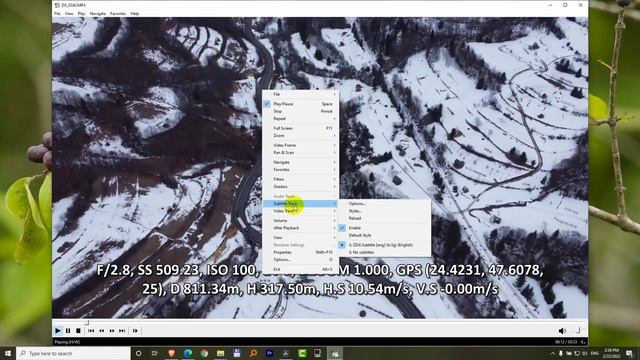640x360 pixels.
Task: Launch Microsoft Edge from the taskbar
Action: [x=188, y=353]
